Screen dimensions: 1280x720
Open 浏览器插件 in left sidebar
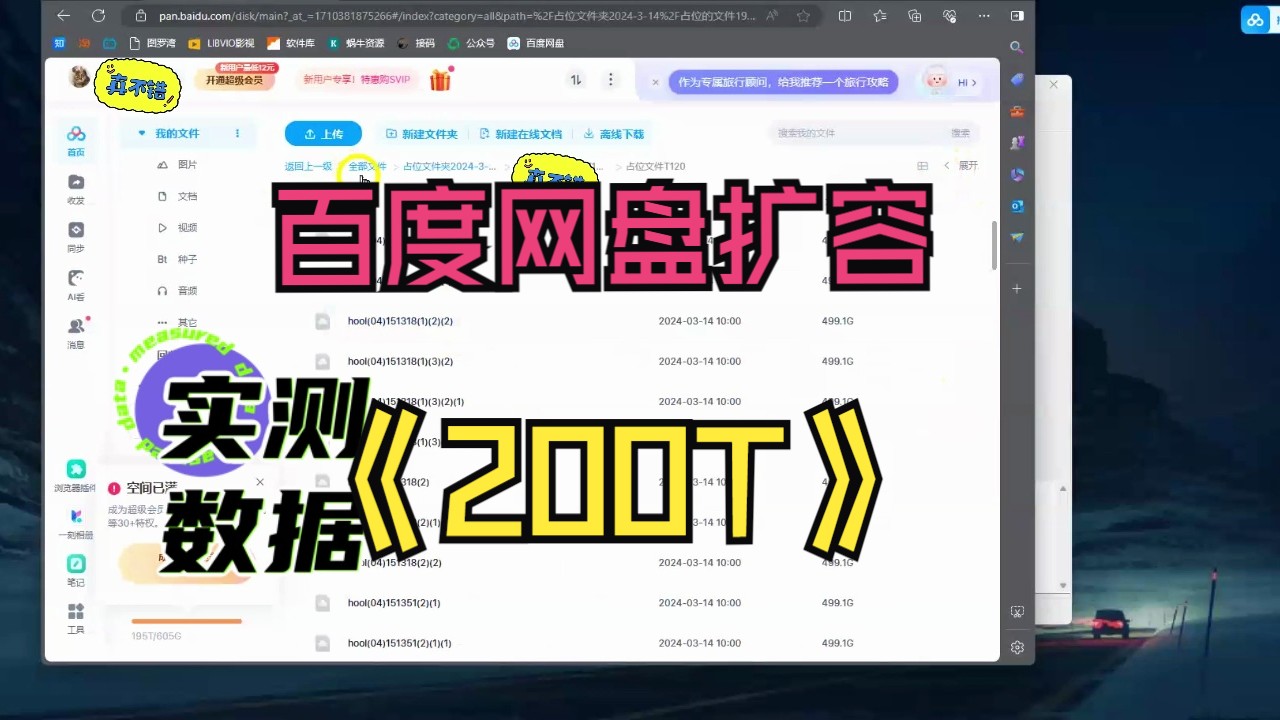tap(76, 477)
